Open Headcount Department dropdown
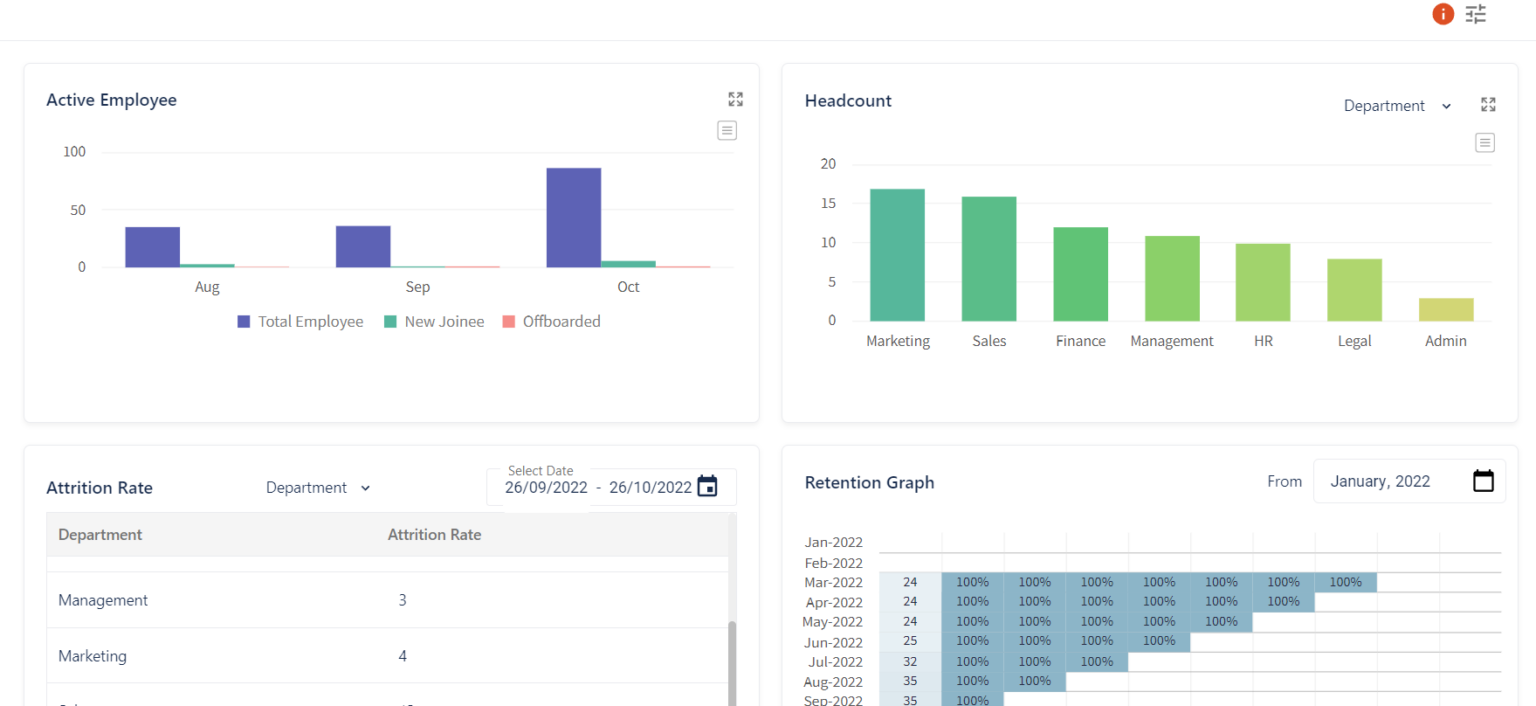This screenshot has height=706, width=1536. click(x=1397, y=106)
